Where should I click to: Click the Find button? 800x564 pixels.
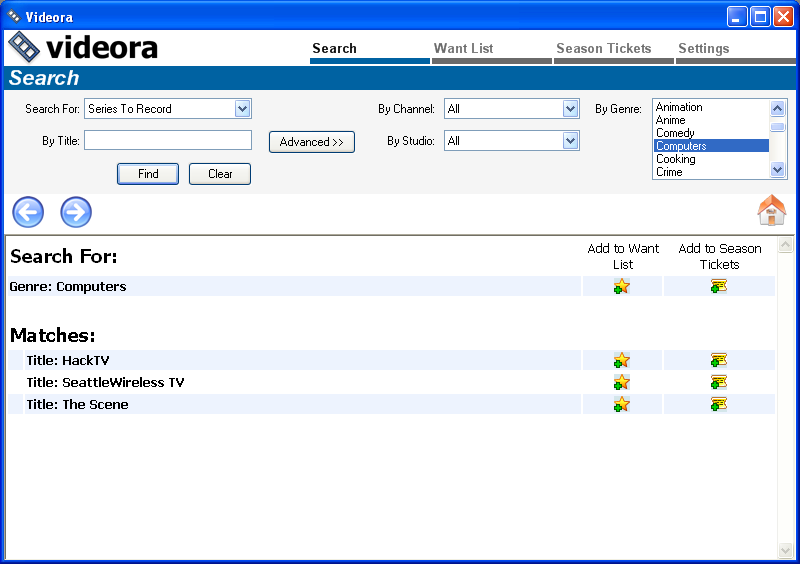point(148,174)
